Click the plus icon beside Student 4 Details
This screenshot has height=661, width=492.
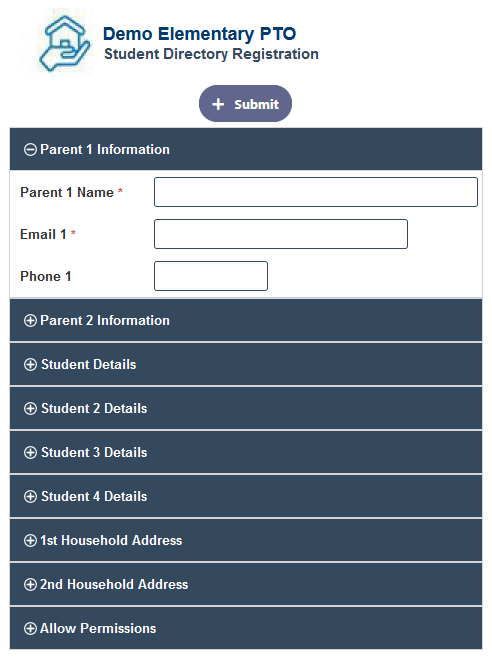(30, 497)
